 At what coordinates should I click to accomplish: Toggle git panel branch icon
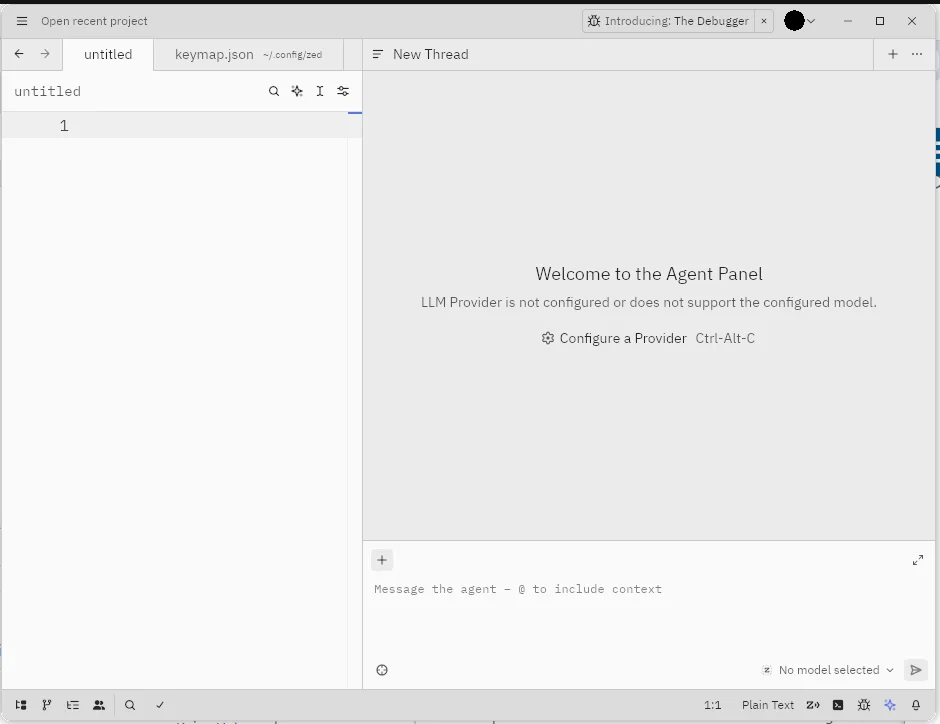47,705
